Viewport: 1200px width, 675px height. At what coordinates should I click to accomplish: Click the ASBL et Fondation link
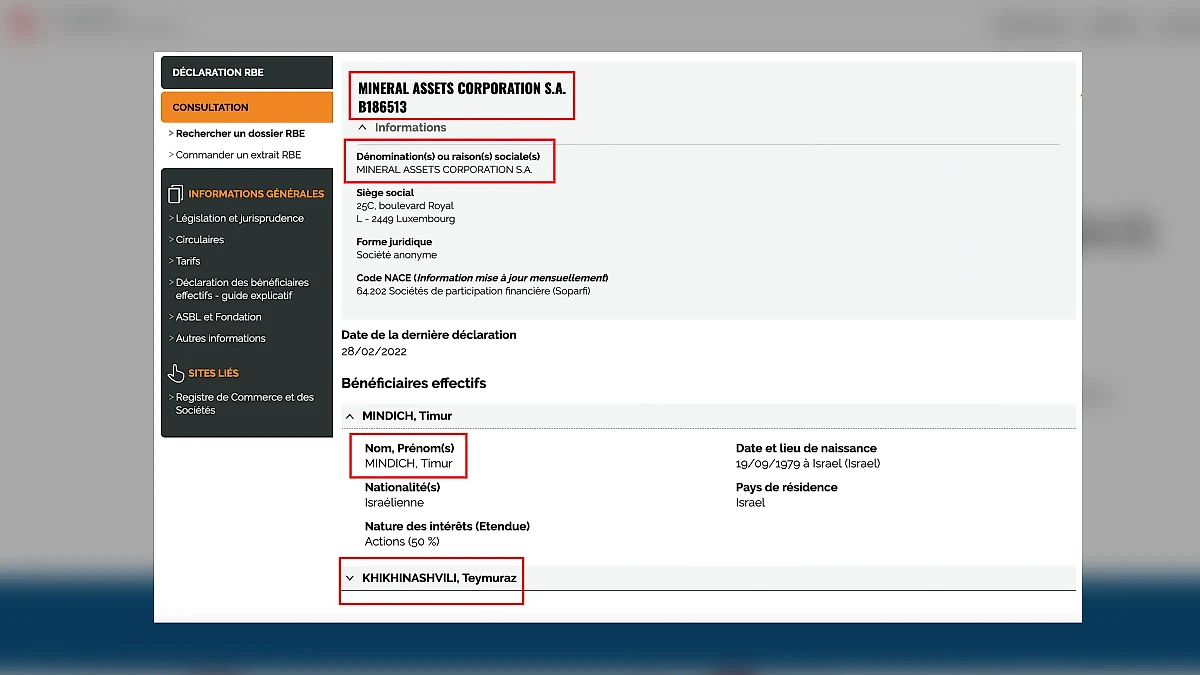coord(218,317)
